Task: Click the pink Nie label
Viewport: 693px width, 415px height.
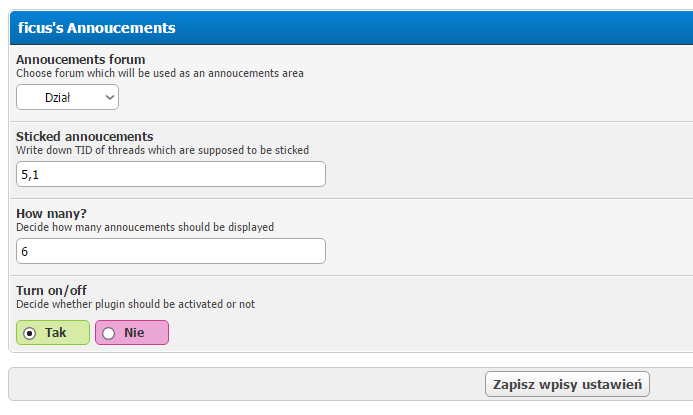Action: click(x=132, y=332)
